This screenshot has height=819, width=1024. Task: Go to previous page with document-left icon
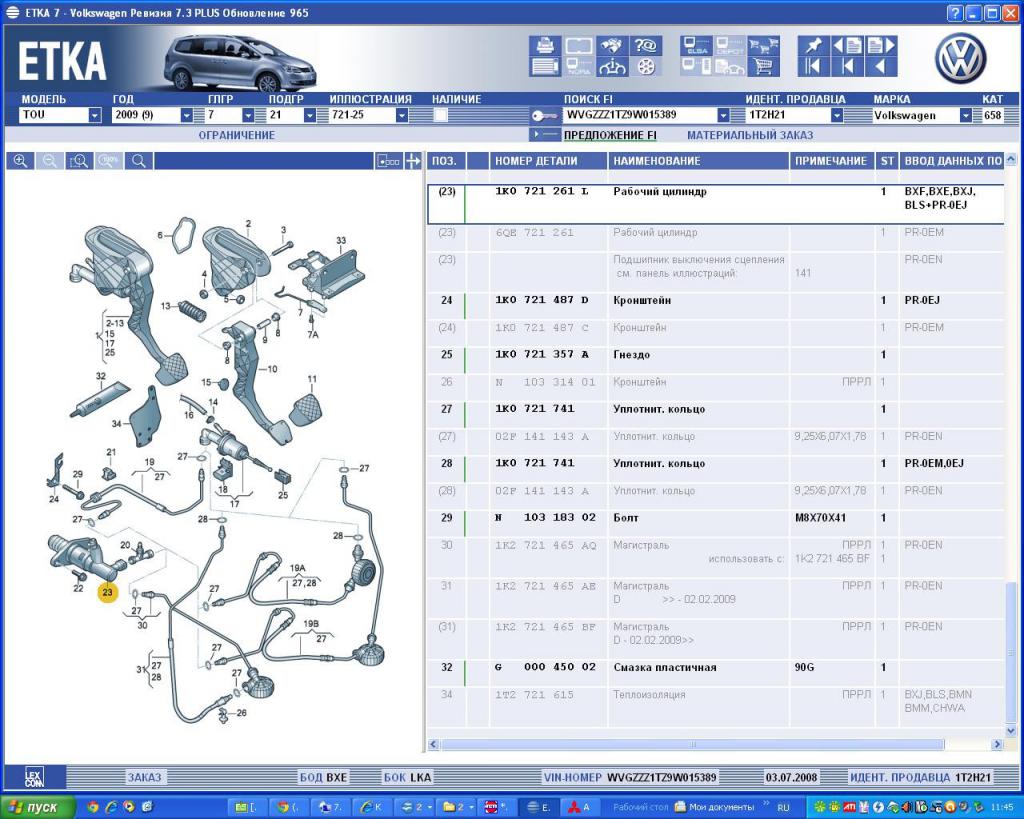click(848, 45)
